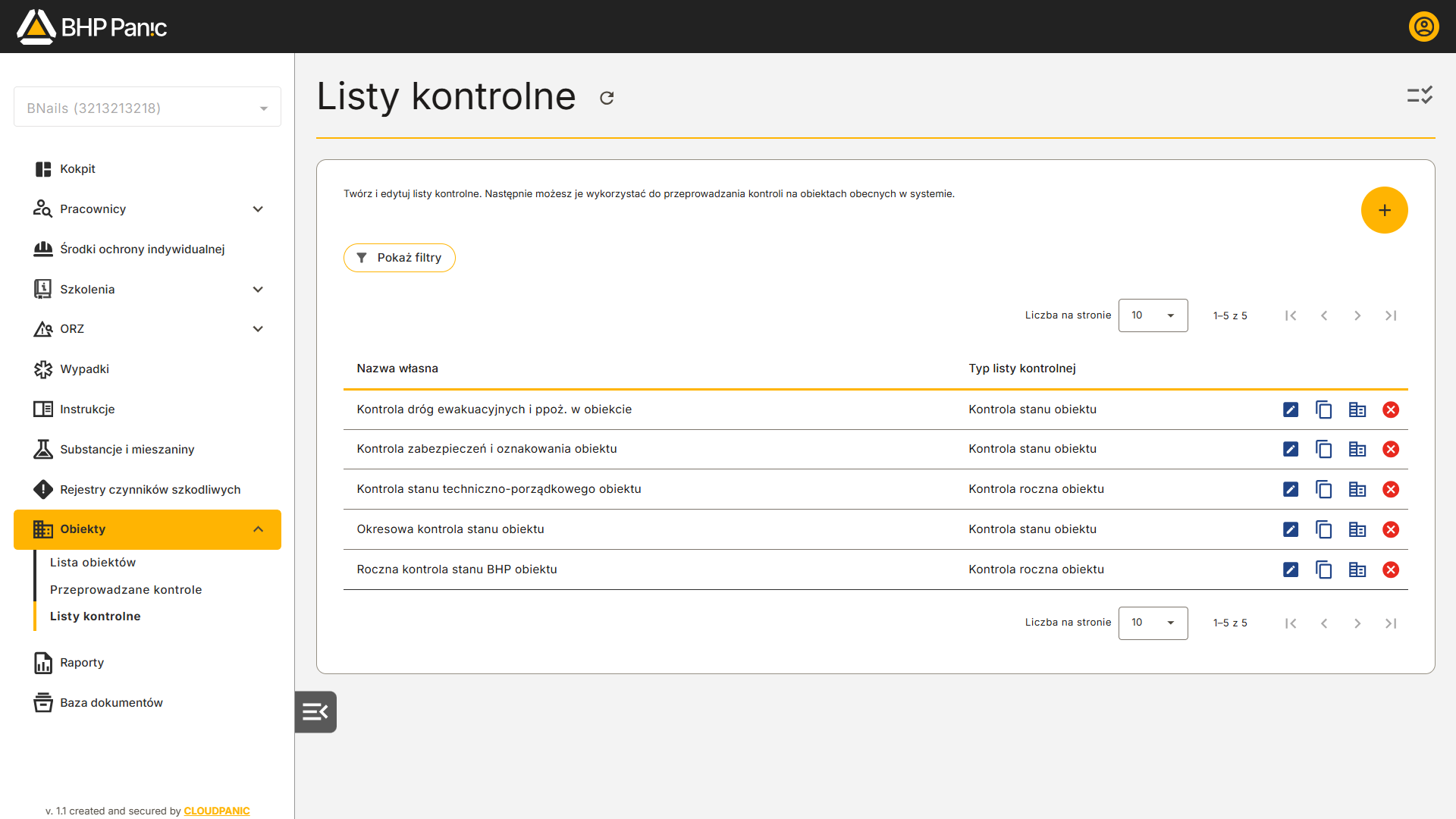Screen dimensions: 1456x819
Task: Copy Kontrola dróg ewakuacyjnych checklist
Action: [1324, 409]
